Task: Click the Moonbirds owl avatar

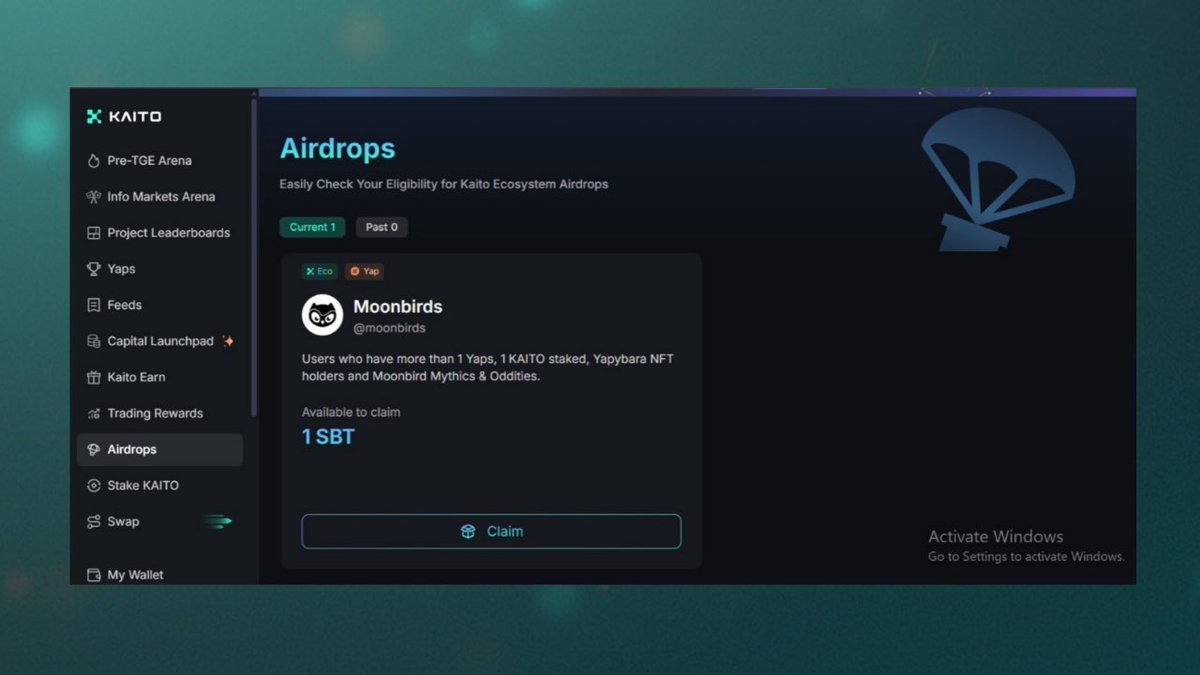Action: (x=322, y=315)
